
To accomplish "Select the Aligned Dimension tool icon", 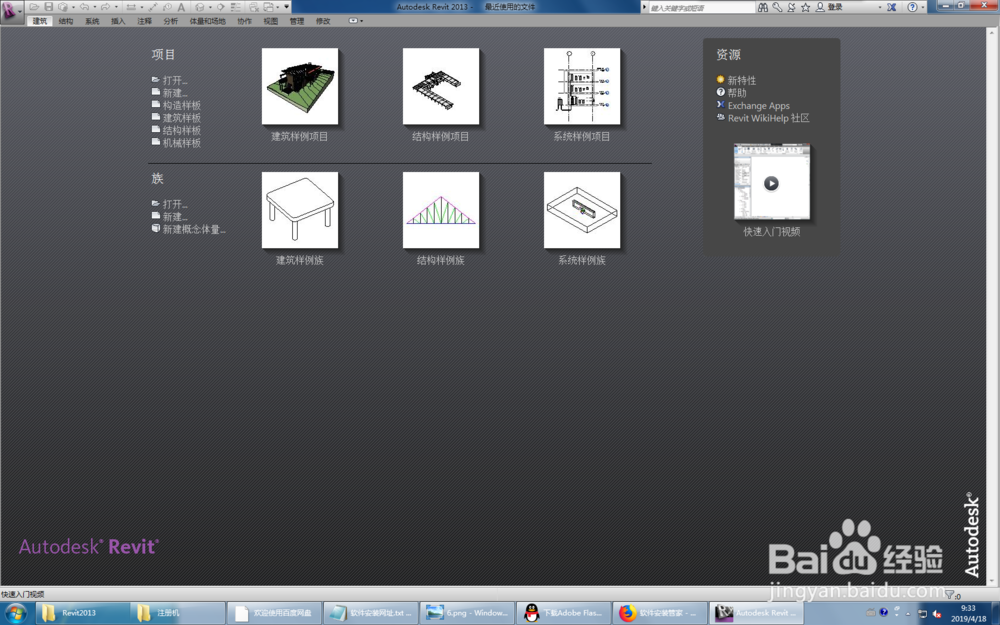I will (x=153, y=7).
